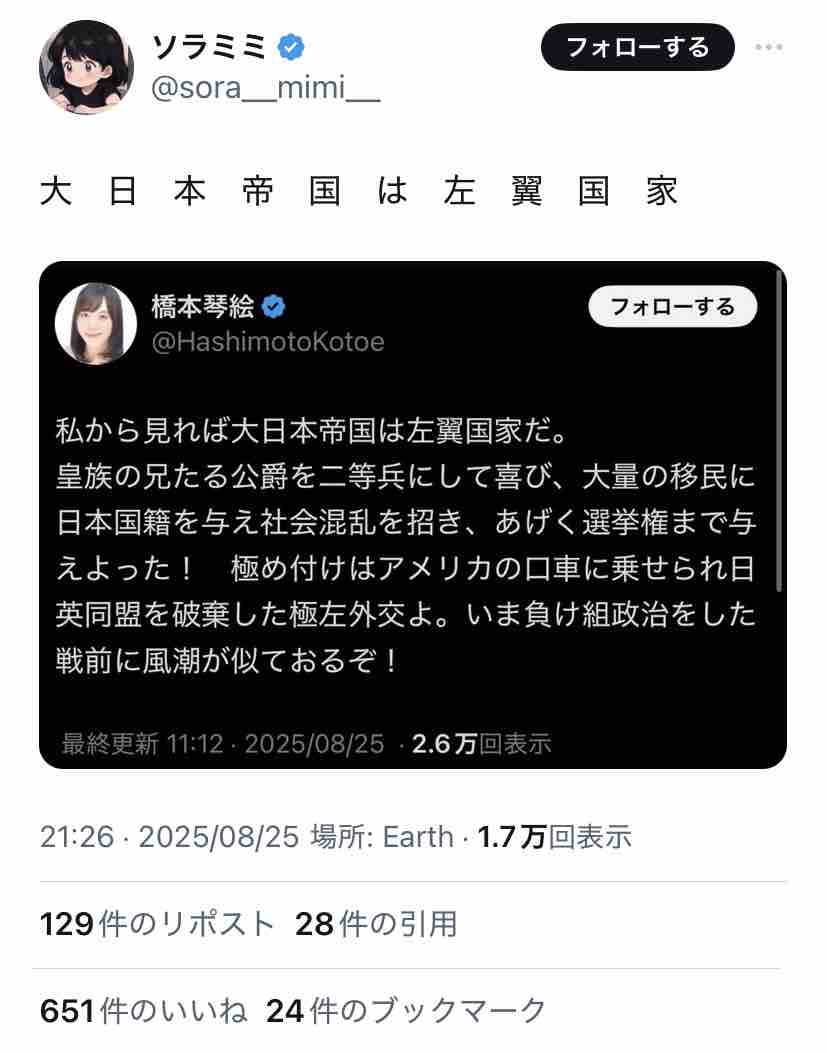Follow ソラミミ with the black フォローする button
This screenshot has width=827, height=1053.
pos(638,47)
